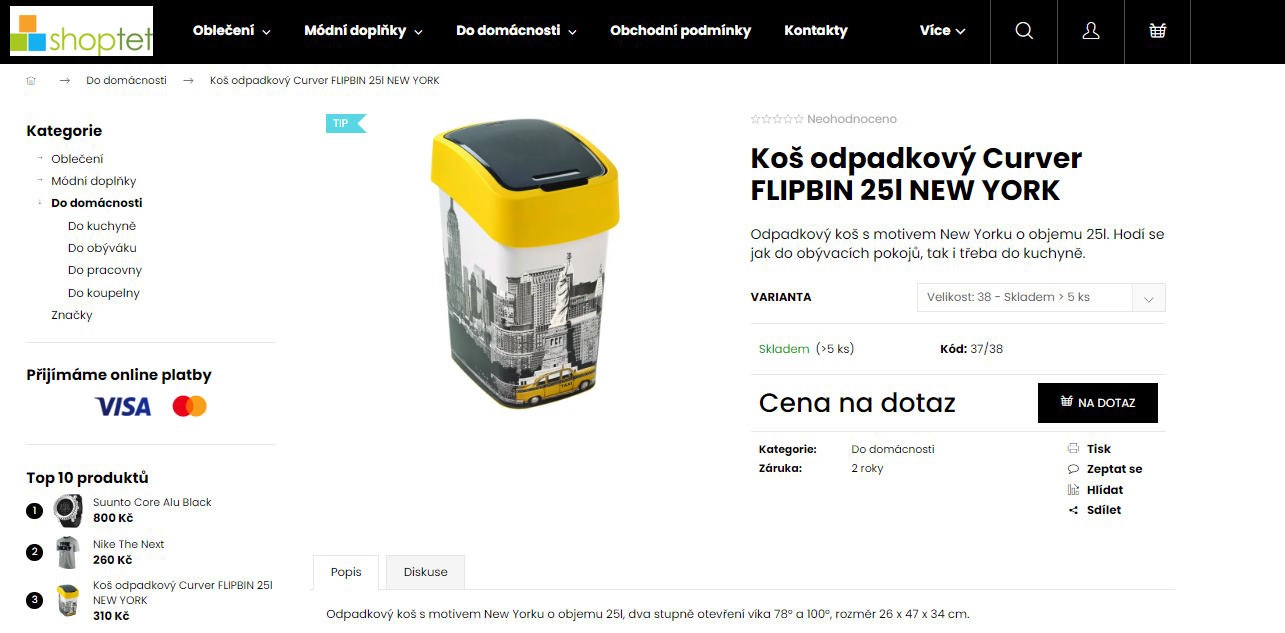Open Suunto Core Alu Black thumbnail
The height and width of the screenshot is (633, 1285).
point(68,511)
